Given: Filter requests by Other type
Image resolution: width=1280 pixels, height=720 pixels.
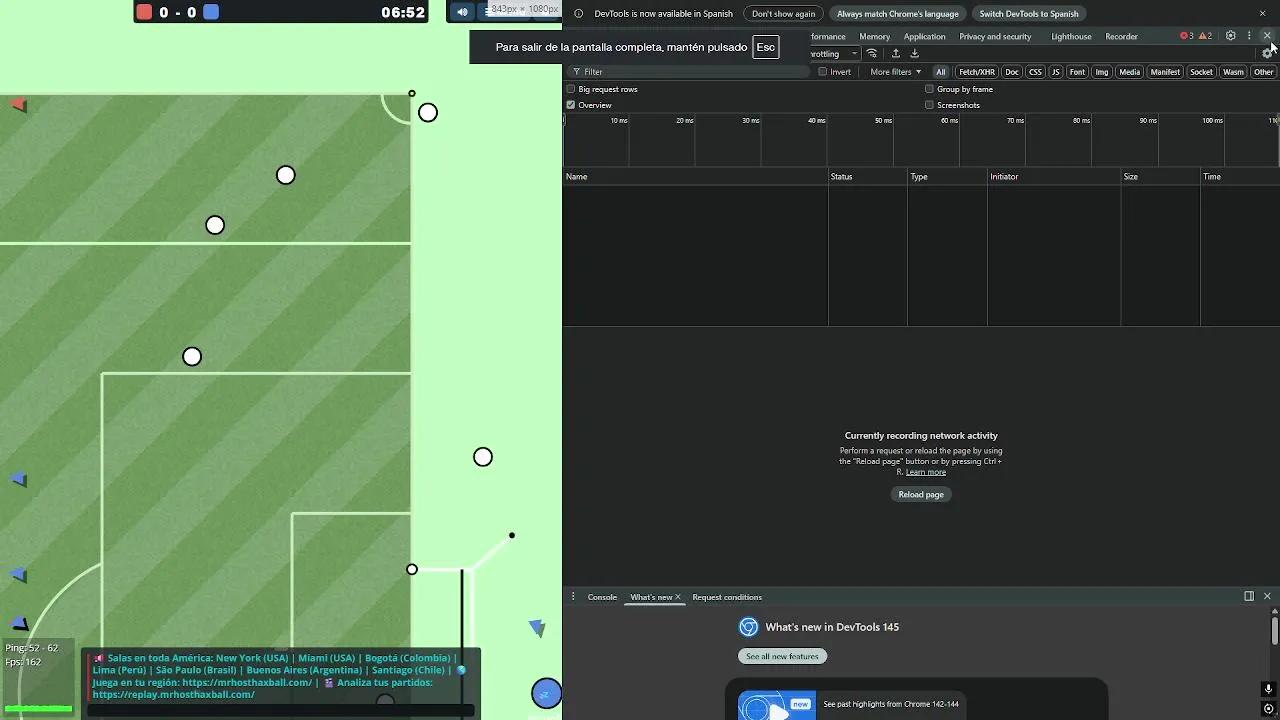Looking at the screenshot, I should [x=1264, y=72].
